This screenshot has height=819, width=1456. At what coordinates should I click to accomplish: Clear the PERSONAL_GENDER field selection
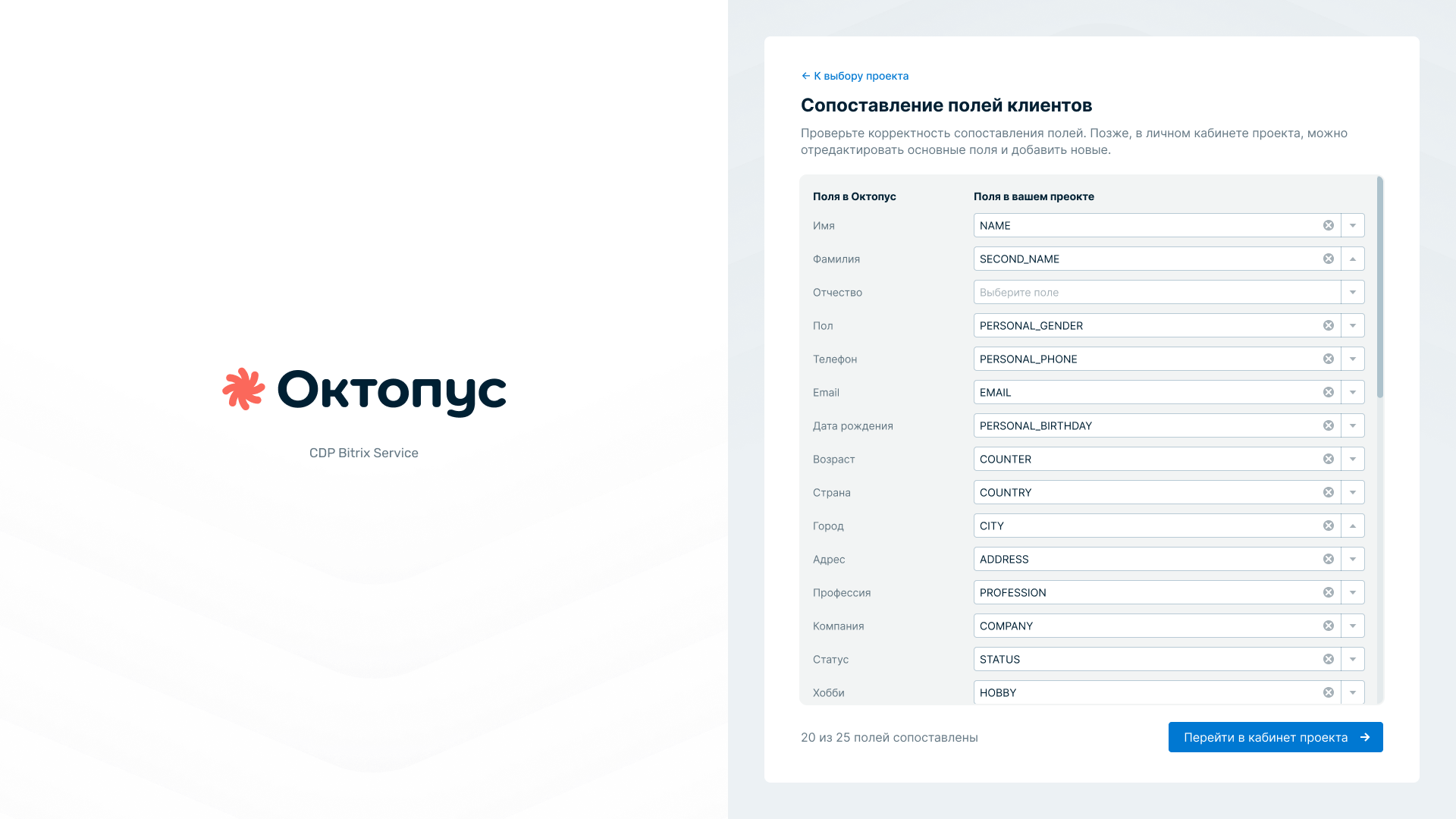pos(1329,325)
